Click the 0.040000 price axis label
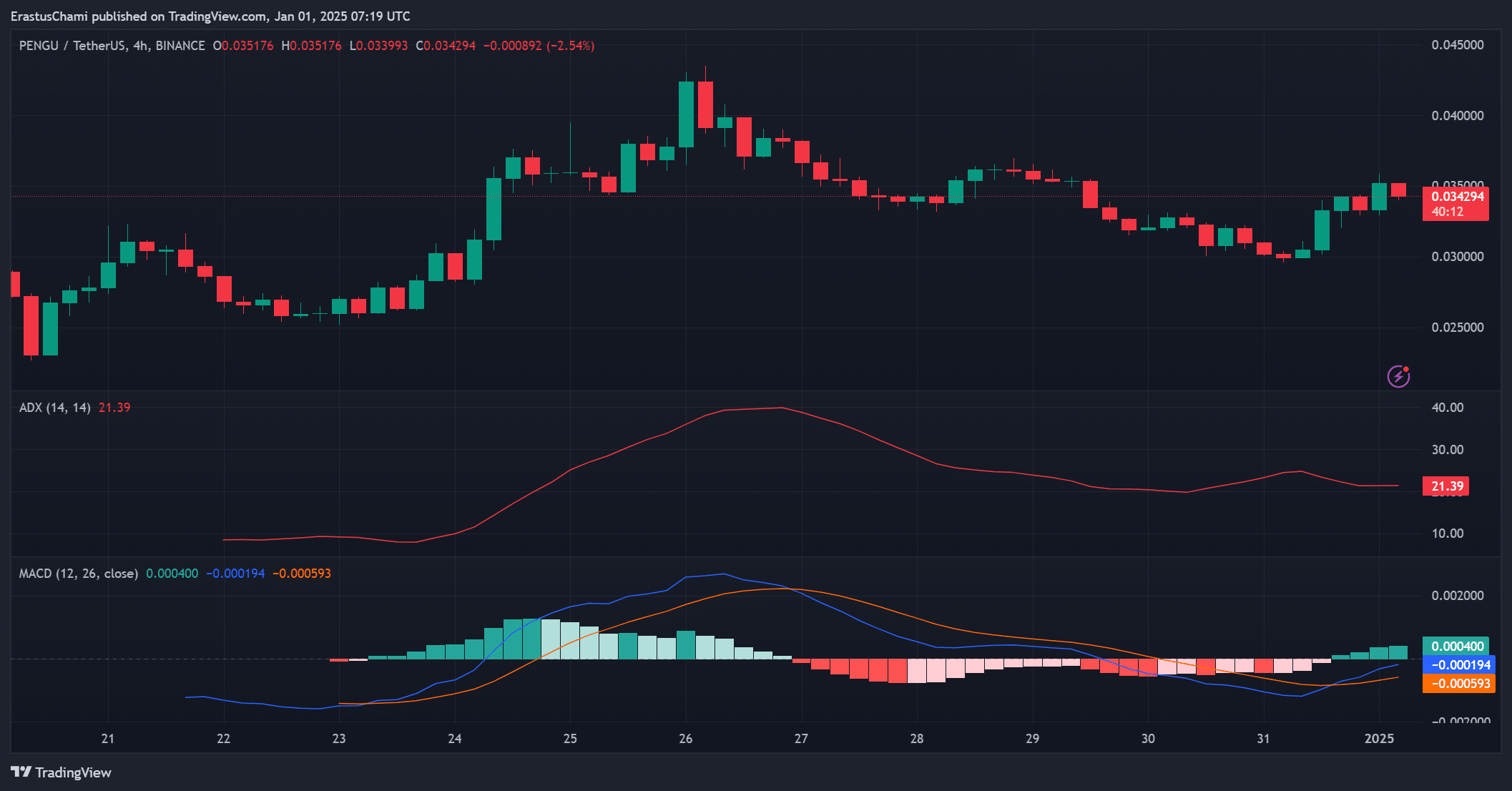 pyautogui.click(x=1457, y=116)
